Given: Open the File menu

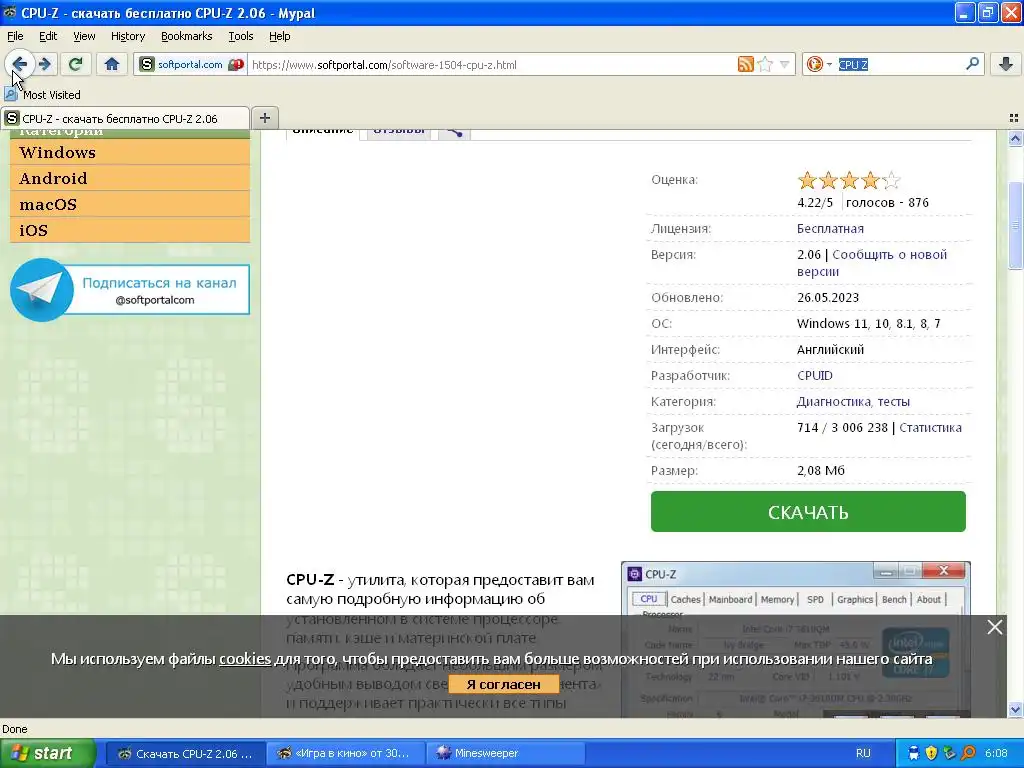Looking at the screenshot, I should click(x=15, y=37).
